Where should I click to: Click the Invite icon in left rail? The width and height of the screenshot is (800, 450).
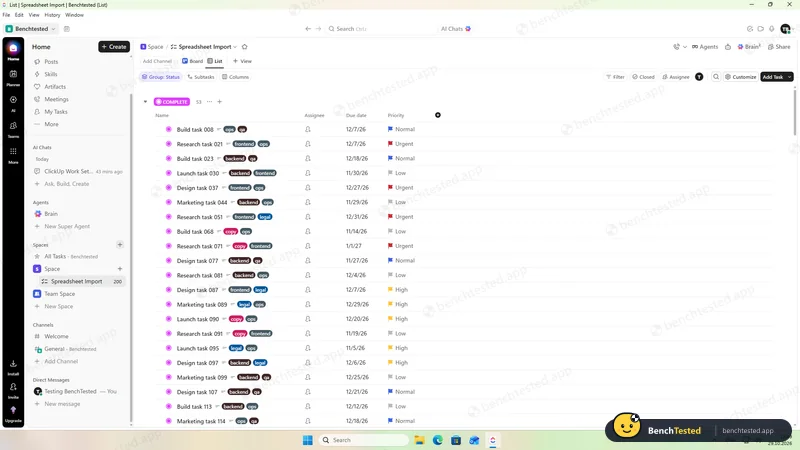click(13, 390)
